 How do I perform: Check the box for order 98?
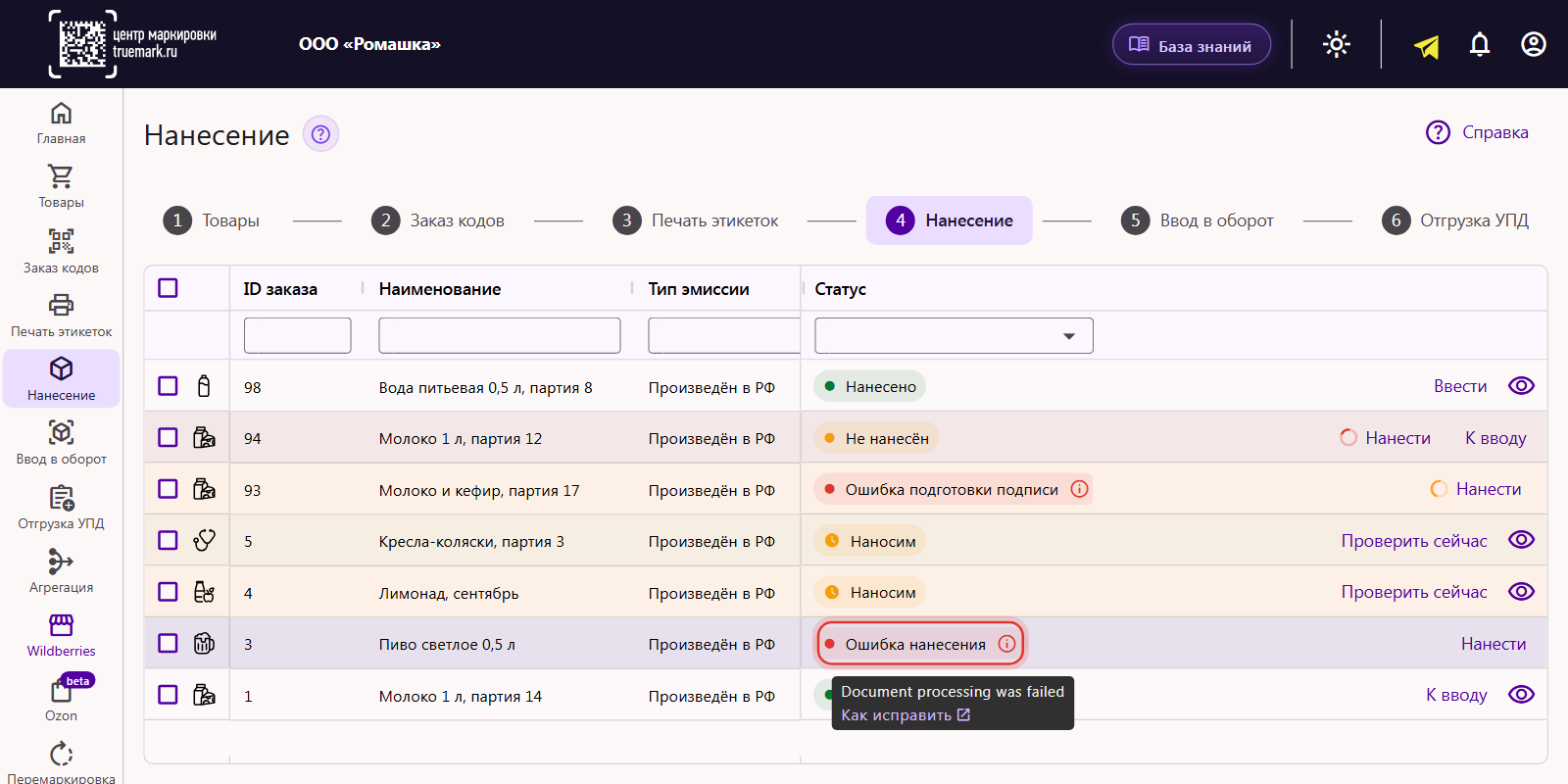point(168,386)
